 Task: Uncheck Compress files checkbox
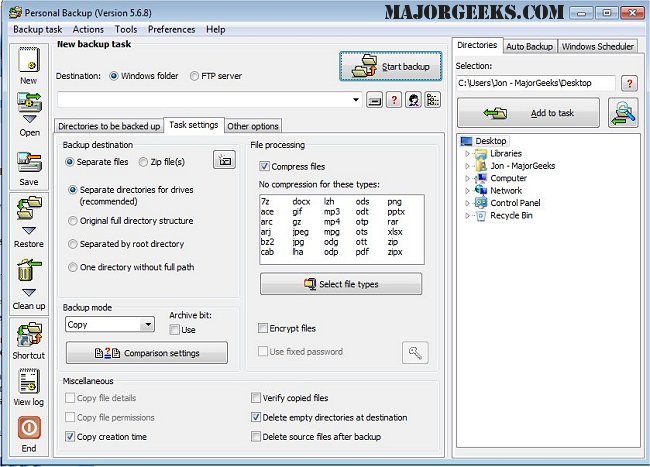pos(264,167)
